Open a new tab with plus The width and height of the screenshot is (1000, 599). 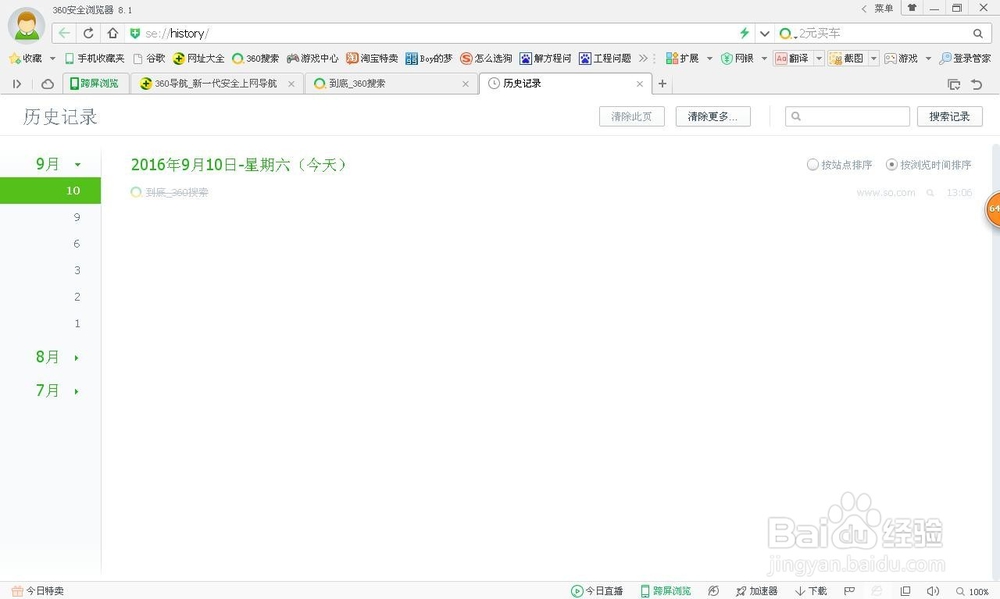[x=662, y=84]
